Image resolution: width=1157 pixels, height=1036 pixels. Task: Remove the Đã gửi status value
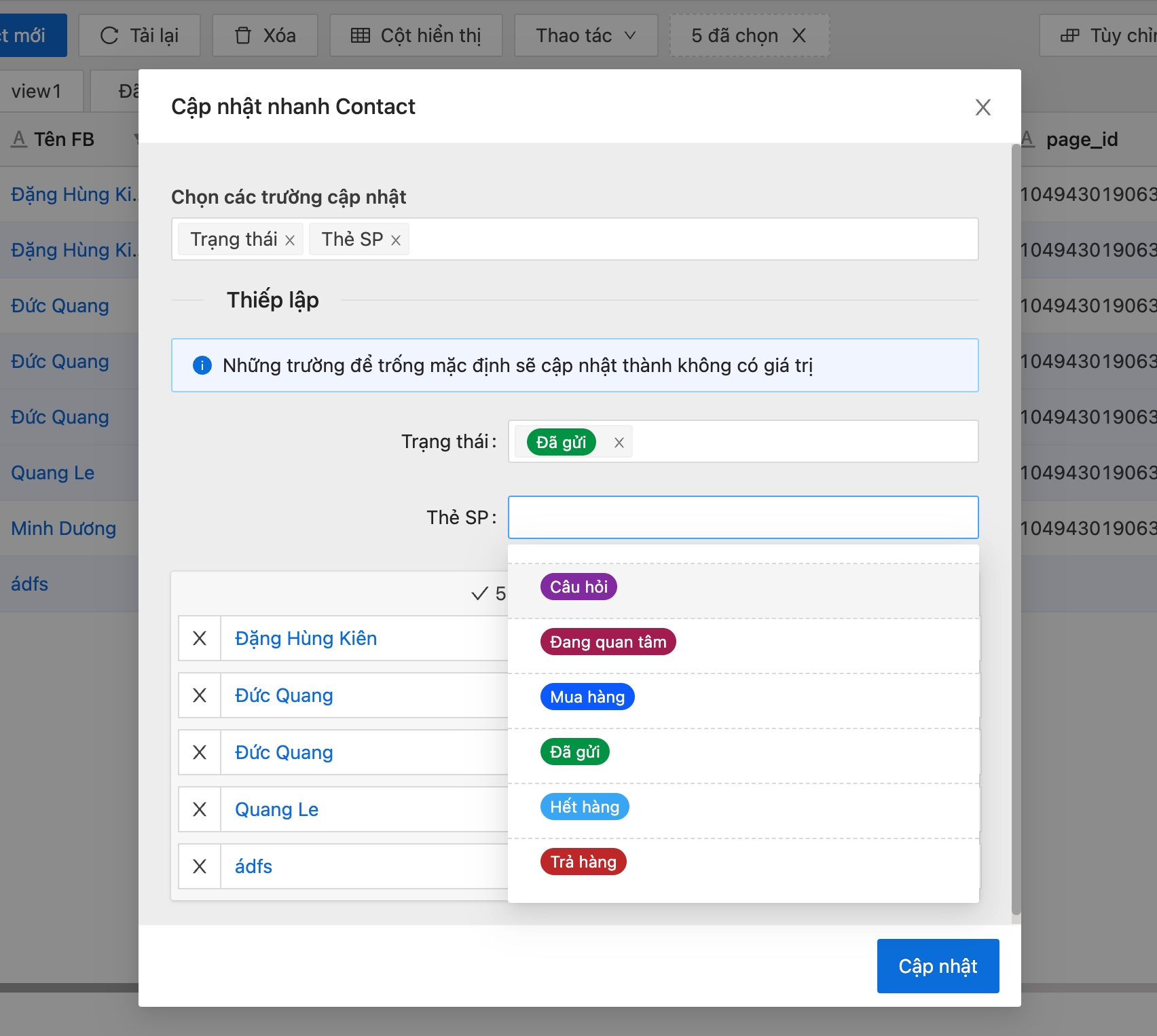pyautogui.click(x=619, y=443)
